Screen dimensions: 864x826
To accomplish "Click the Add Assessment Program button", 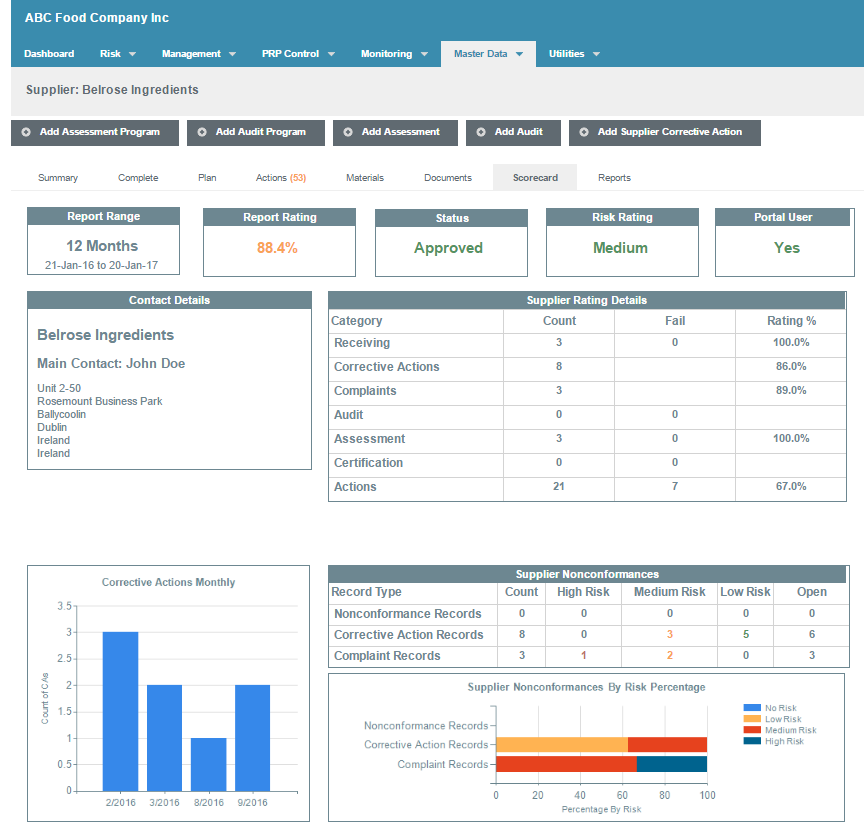I will tap(95, 133).
